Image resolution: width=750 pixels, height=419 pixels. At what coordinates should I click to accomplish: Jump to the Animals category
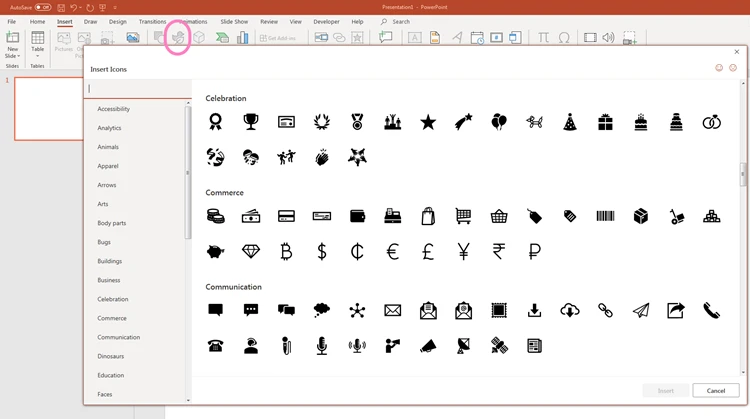point(108,147)
